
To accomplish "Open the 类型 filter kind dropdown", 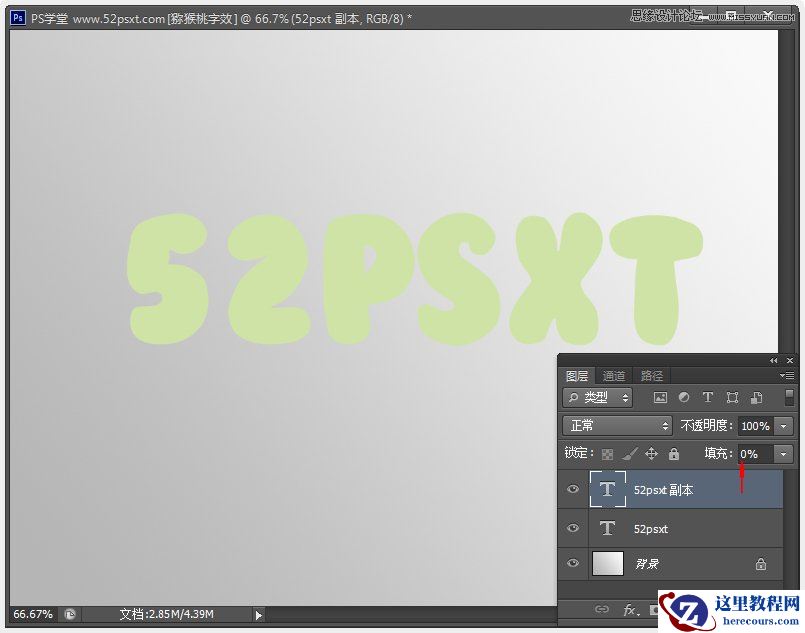I will pos(598,397).
